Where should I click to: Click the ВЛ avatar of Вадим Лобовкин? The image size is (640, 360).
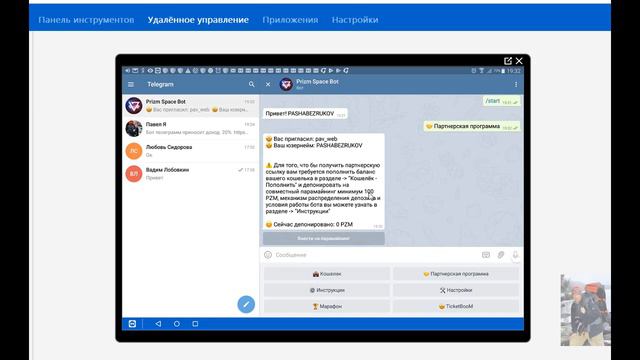134,173
